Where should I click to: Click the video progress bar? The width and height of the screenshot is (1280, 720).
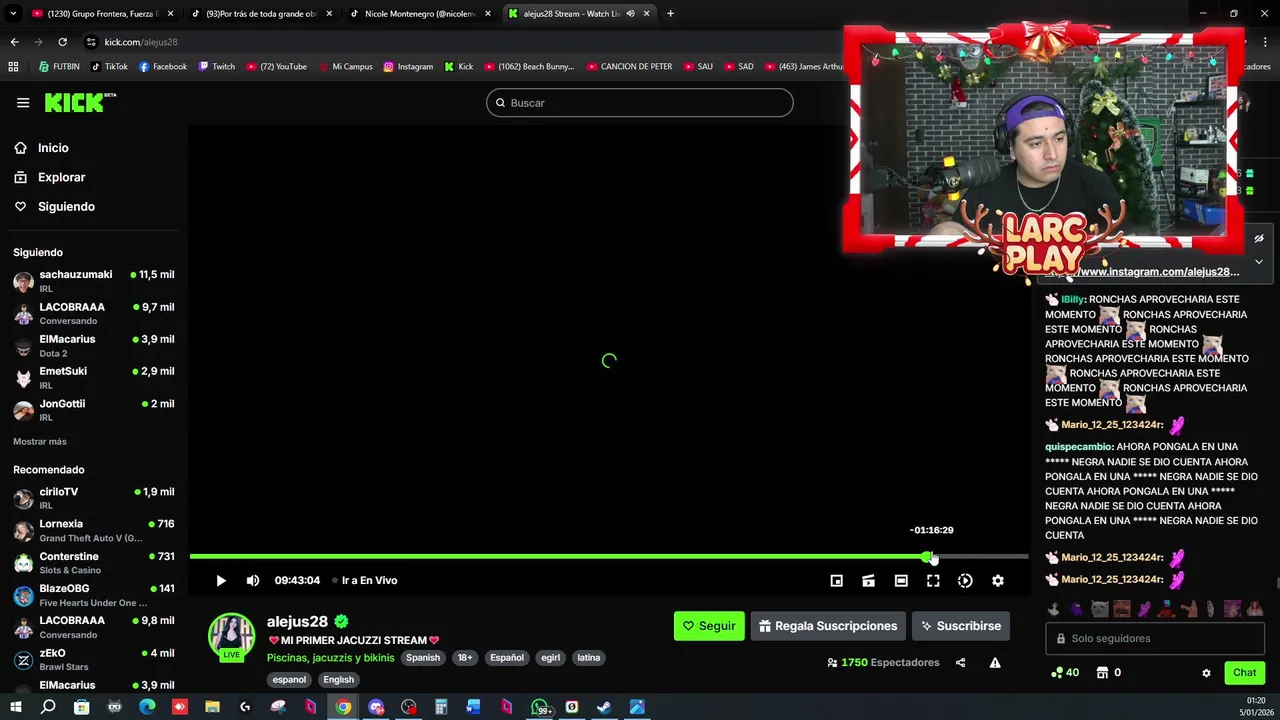(x=609, y=556)
